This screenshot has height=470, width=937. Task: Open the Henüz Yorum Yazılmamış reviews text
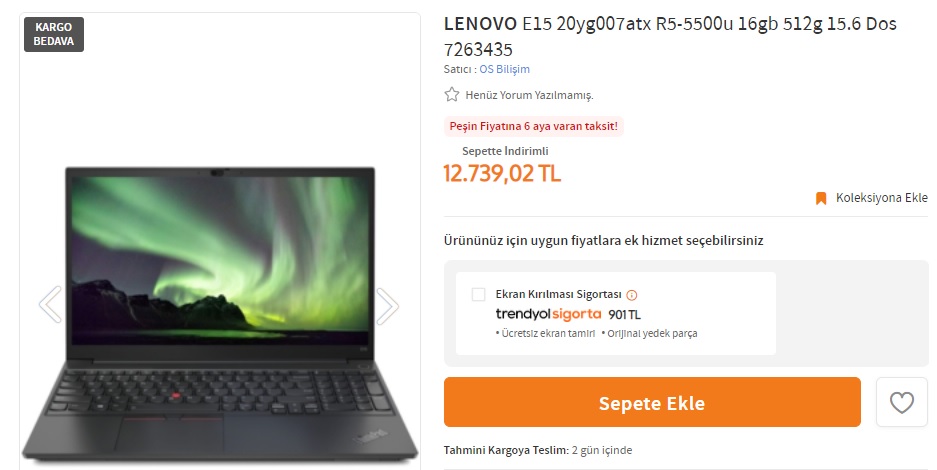click(529, 95)
